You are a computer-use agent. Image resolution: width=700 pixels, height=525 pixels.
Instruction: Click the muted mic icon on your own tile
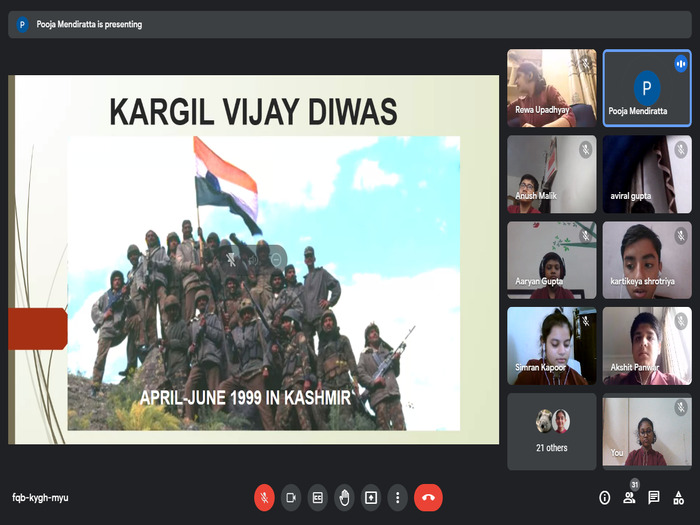click(x=680, y=407)
